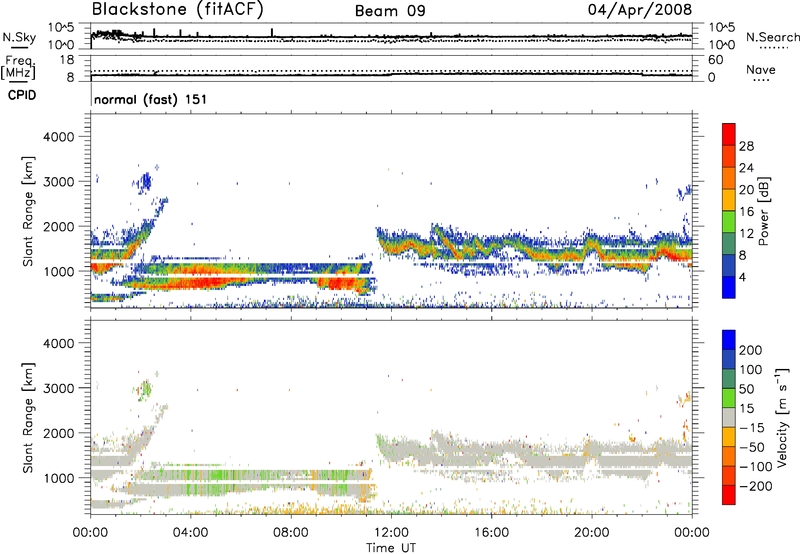Image resolution: width=800 pixels, height=554 pixels.
Task: Click the 'Velocity [m s-1]' colorbar label
Action: 782,417
